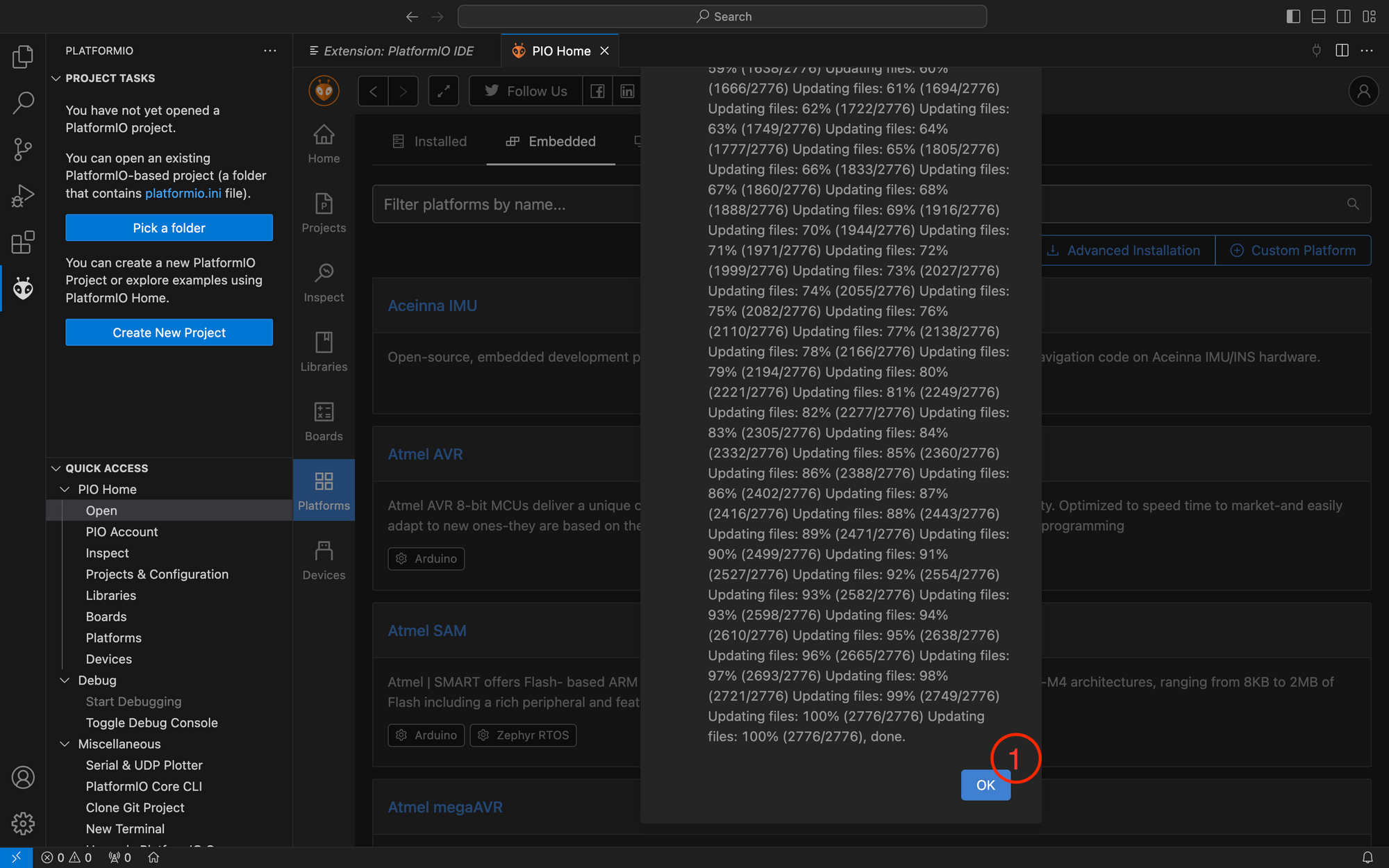Image resolution: width=1389 pixels, height=868 pixels.
Task: Collapse the Miscellaneous tree group
Action: (x=65, y=744)
